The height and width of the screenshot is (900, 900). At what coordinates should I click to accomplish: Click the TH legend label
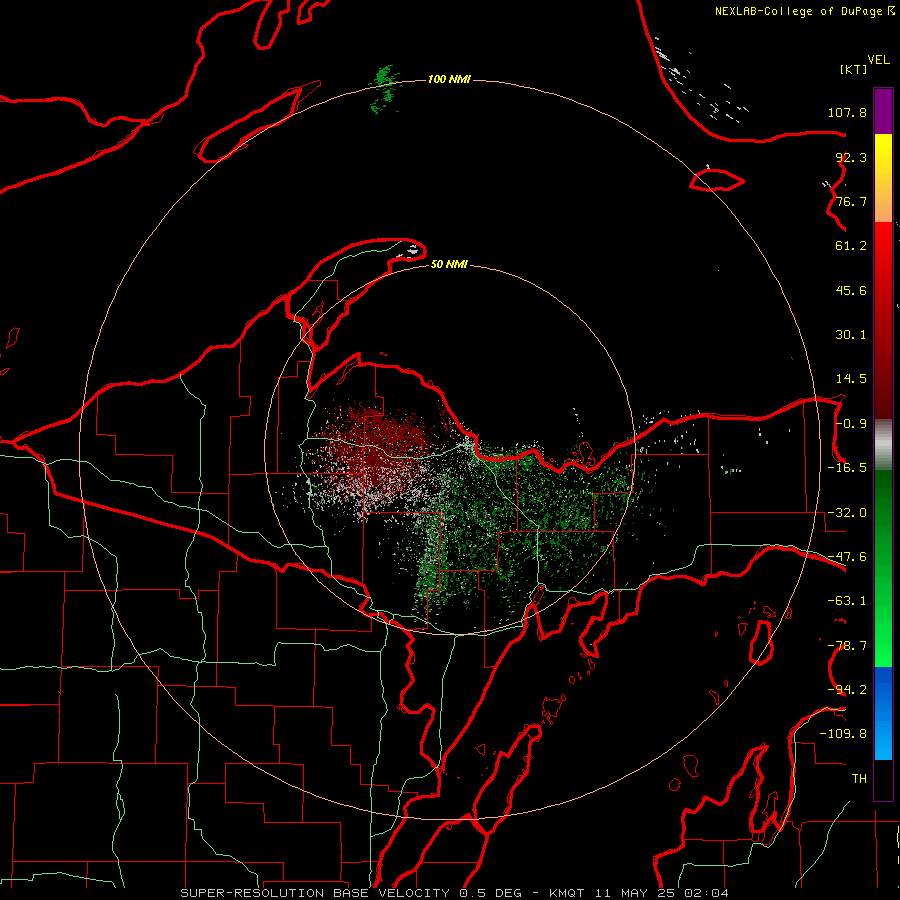(859, 778)
